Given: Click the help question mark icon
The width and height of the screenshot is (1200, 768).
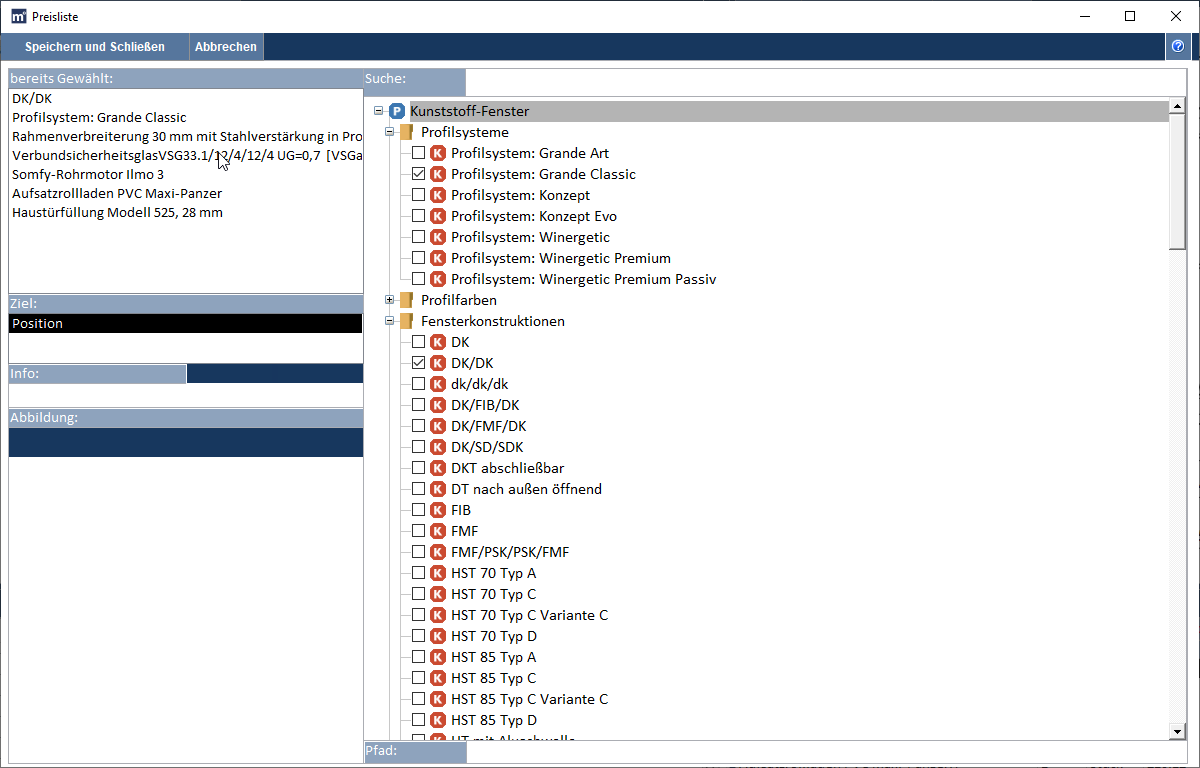Looking at the screenshot, I should tap(1177, 47).
